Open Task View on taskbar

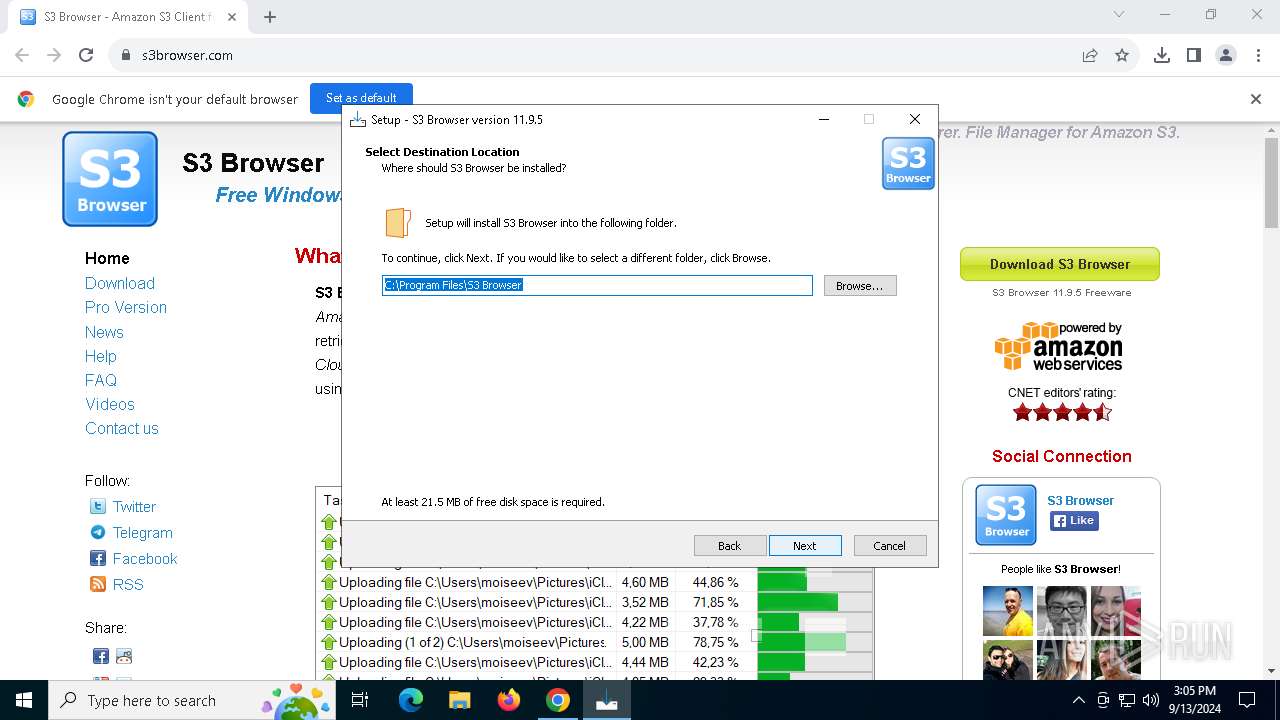point(360,700)
